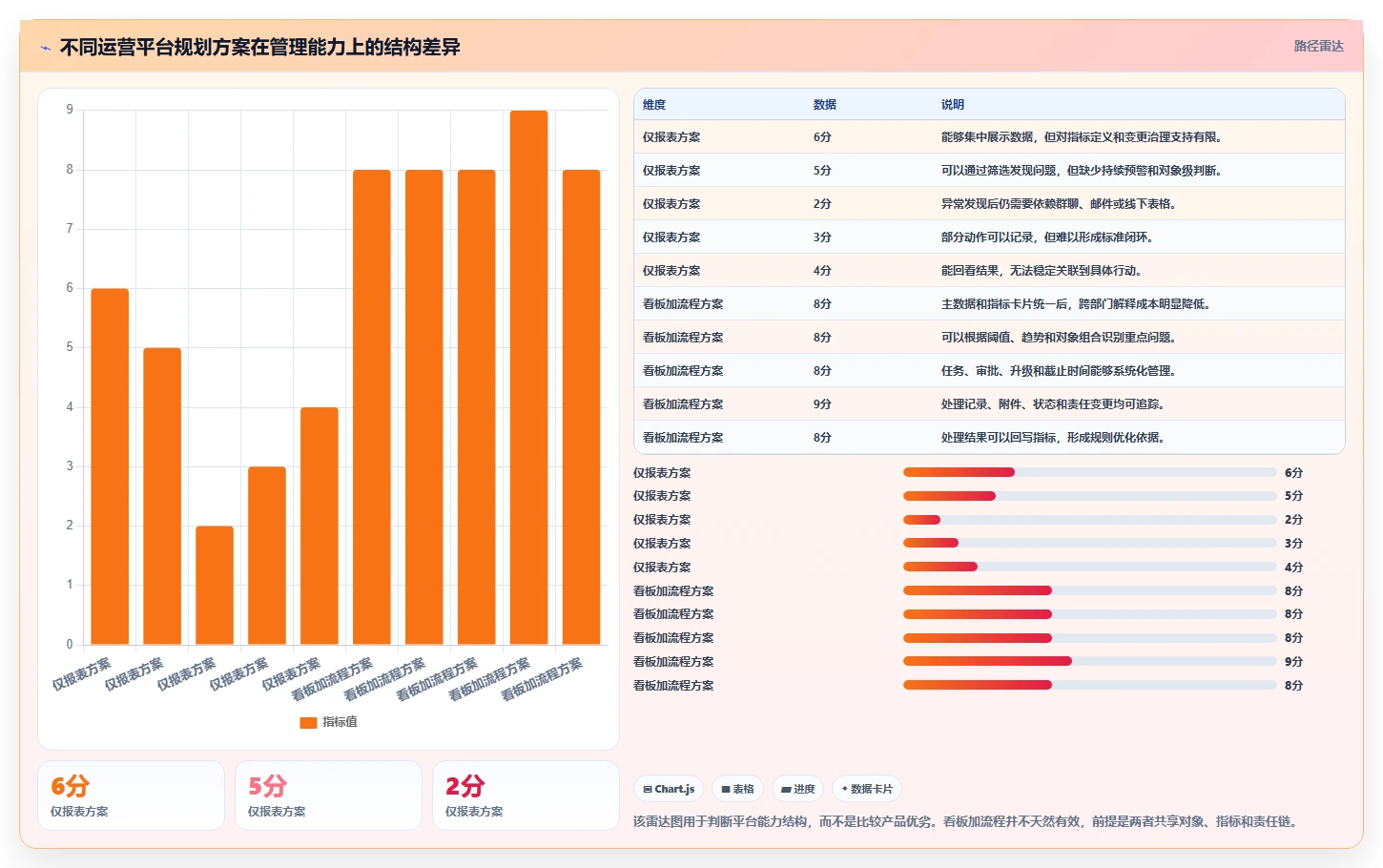Click the Chart.js tag chip
The image size is (1383, 868).
[x=669, y=789]
